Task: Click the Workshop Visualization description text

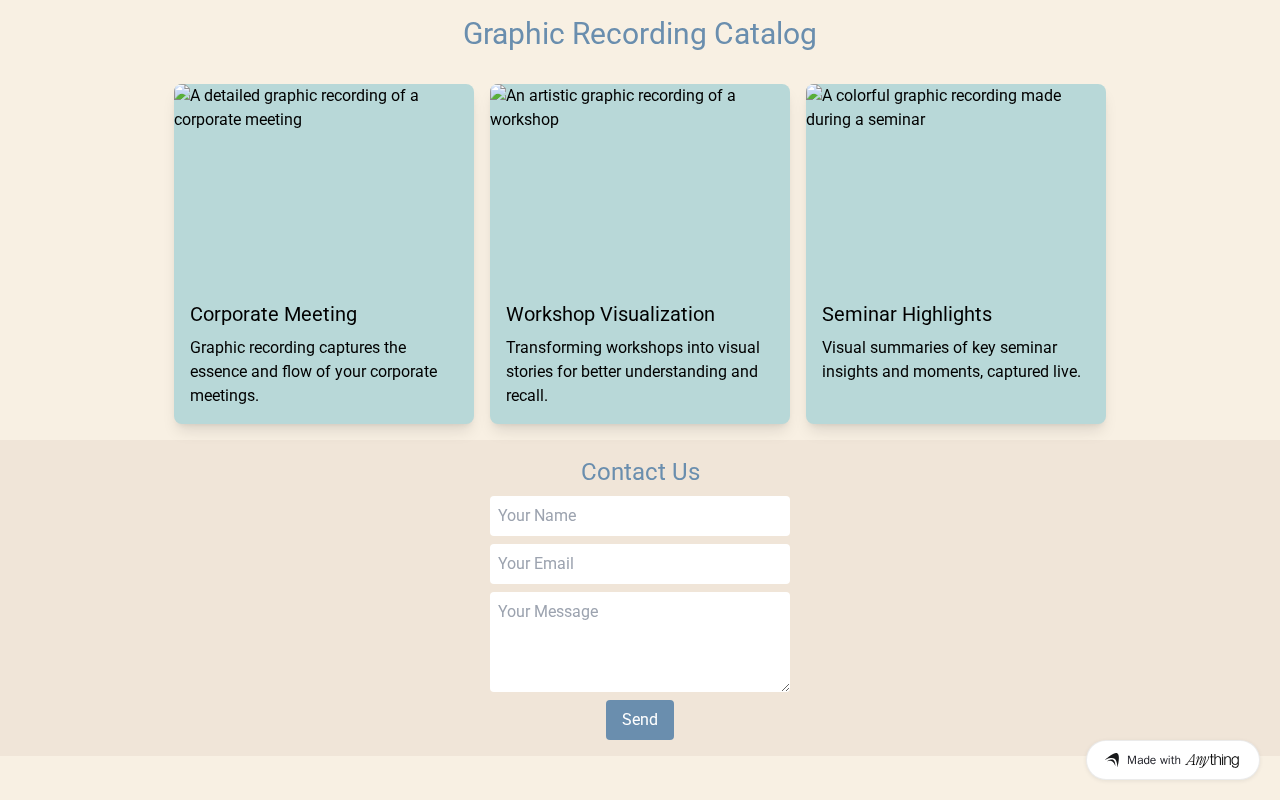Action: [632, 372]
